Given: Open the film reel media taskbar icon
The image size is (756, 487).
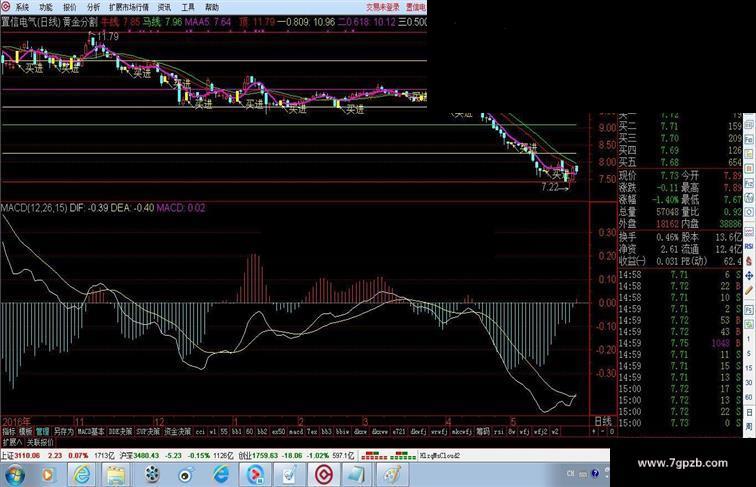Looking at the screenshot, I should 151,475.
